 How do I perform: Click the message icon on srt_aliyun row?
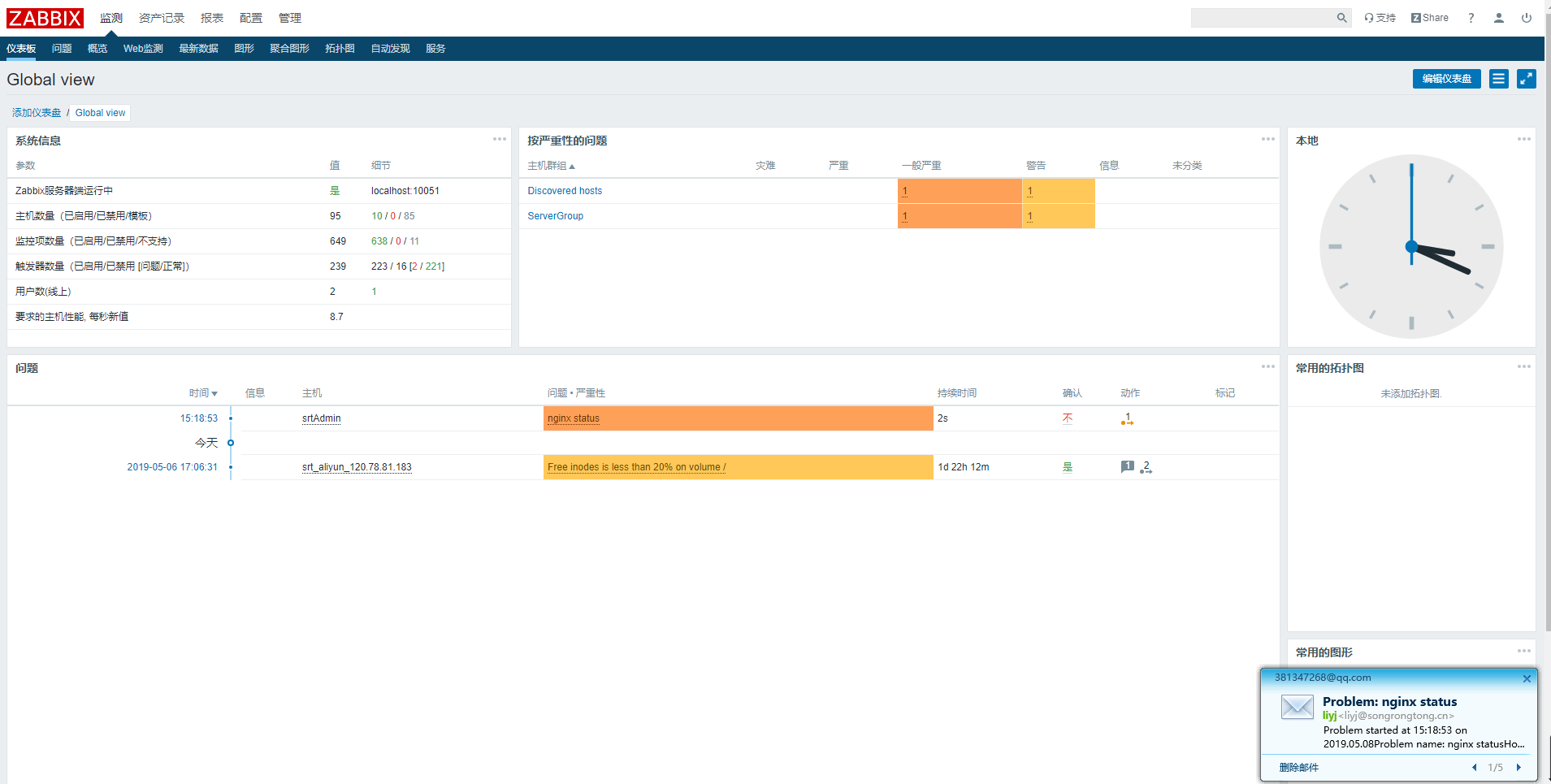tap(1127, 466)
